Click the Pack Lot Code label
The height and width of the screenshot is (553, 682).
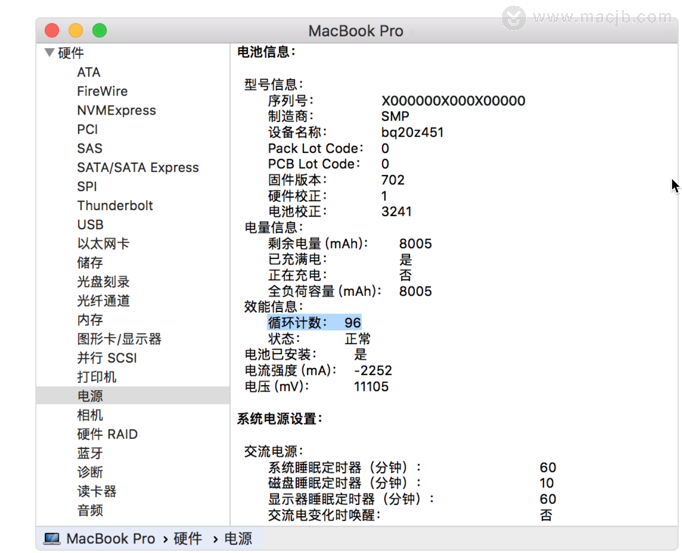[x=315, y=148]
